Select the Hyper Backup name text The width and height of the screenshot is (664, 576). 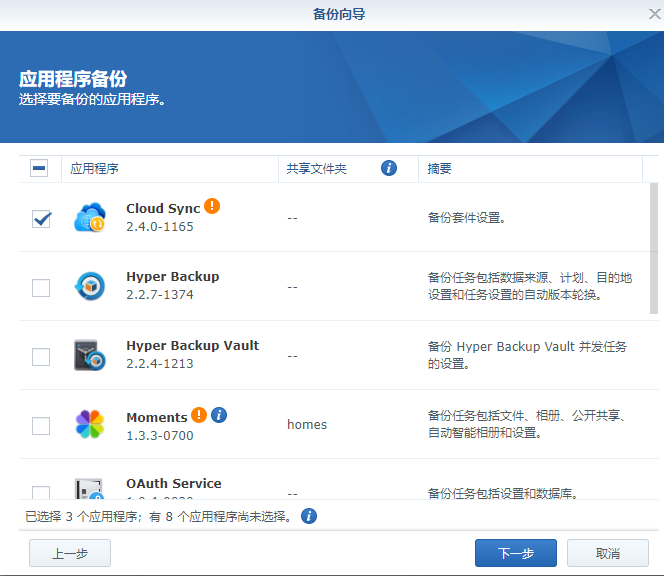173,277
